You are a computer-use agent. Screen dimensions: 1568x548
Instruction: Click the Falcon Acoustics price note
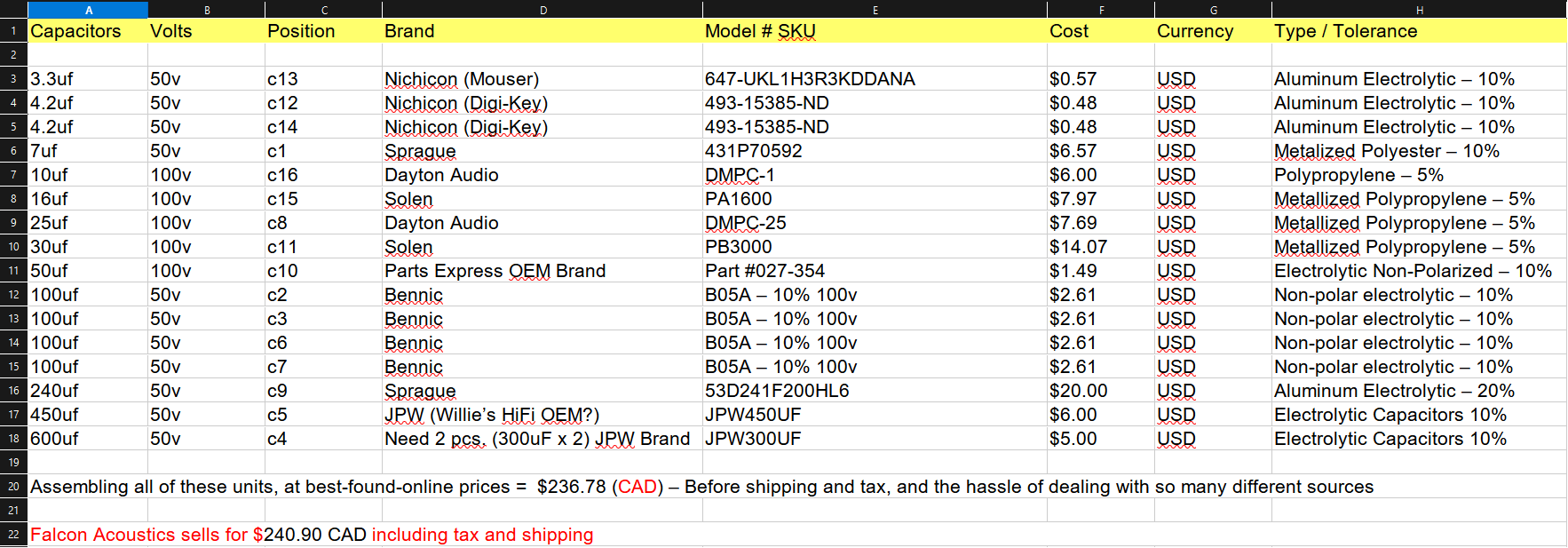(x=312, y=535)
